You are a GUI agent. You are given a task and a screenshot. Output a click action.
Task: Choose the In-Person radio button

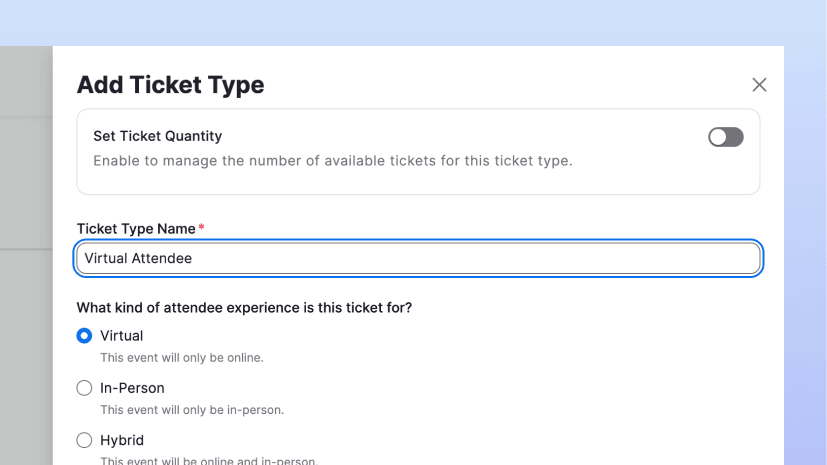[84, 388]
